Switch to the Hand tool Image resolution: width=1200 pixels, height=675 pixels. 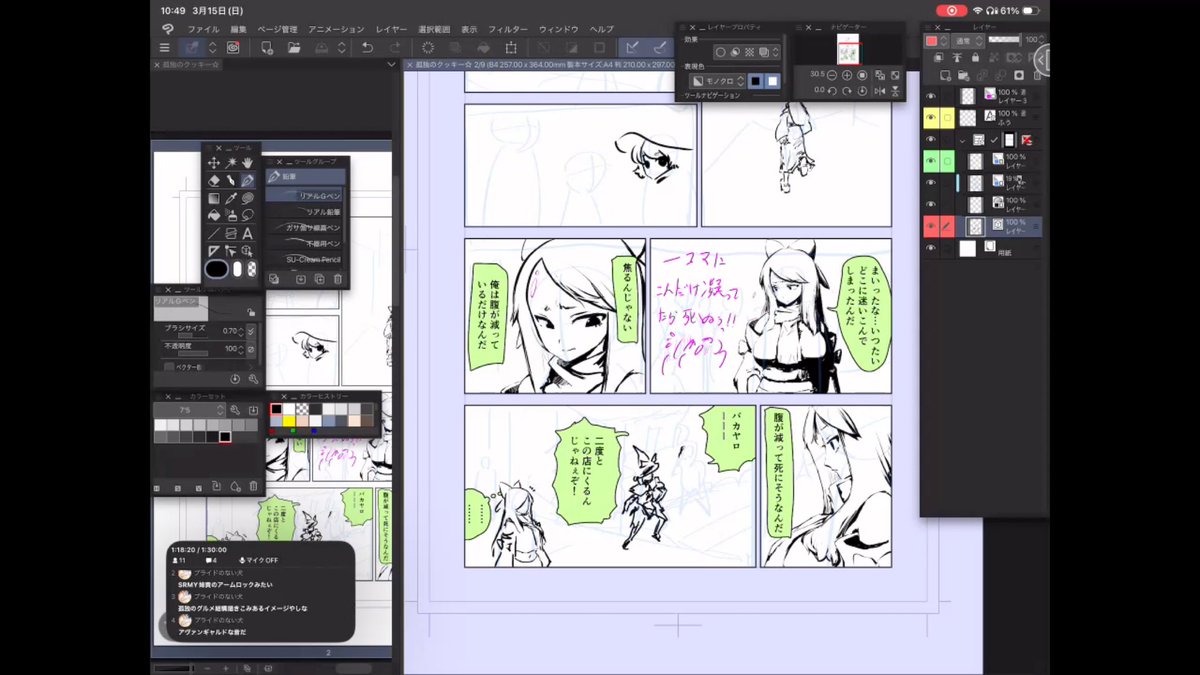coord(248,162)
